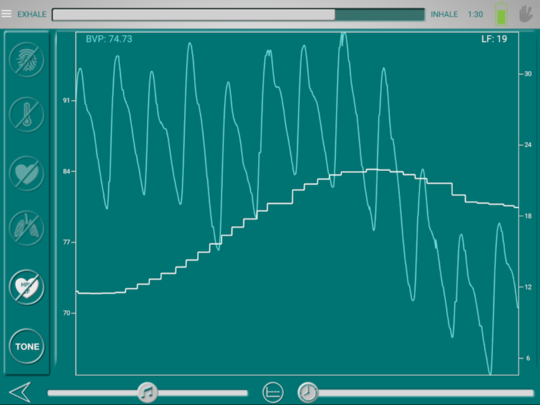Open the hamburger menu
The width and height of the screenshot is (540, 405).
(6, 14)
